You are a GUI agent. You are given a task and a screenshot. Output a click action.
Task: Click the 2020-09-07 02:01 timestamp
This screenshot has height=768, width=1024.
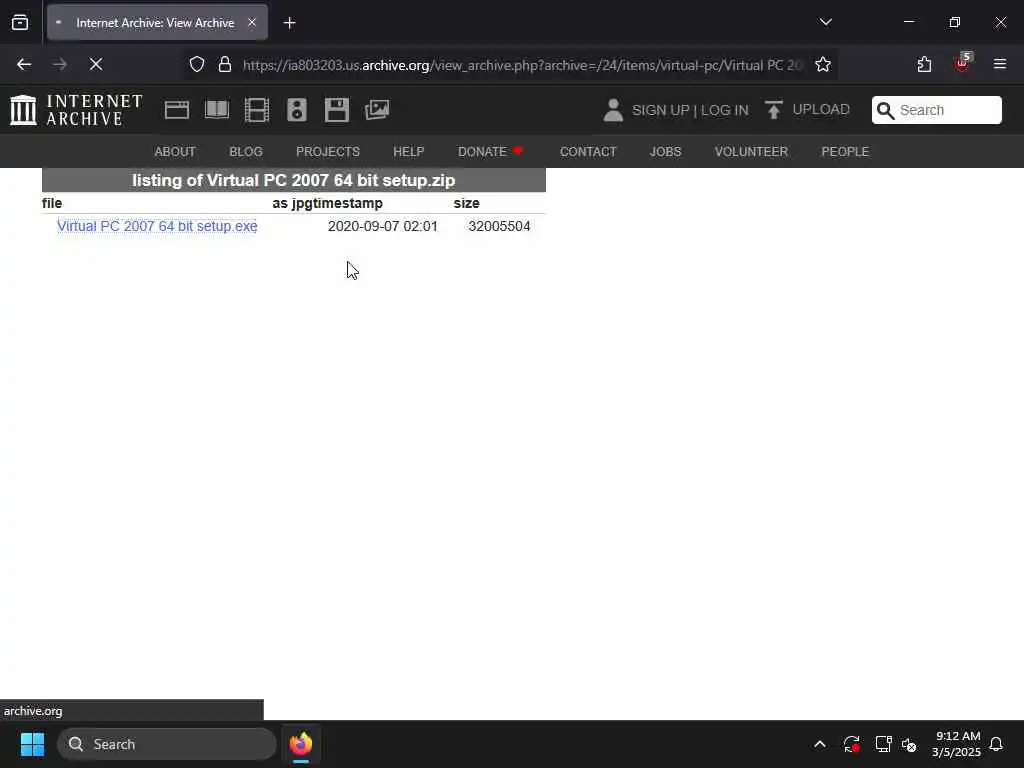(x=383, y=226)
